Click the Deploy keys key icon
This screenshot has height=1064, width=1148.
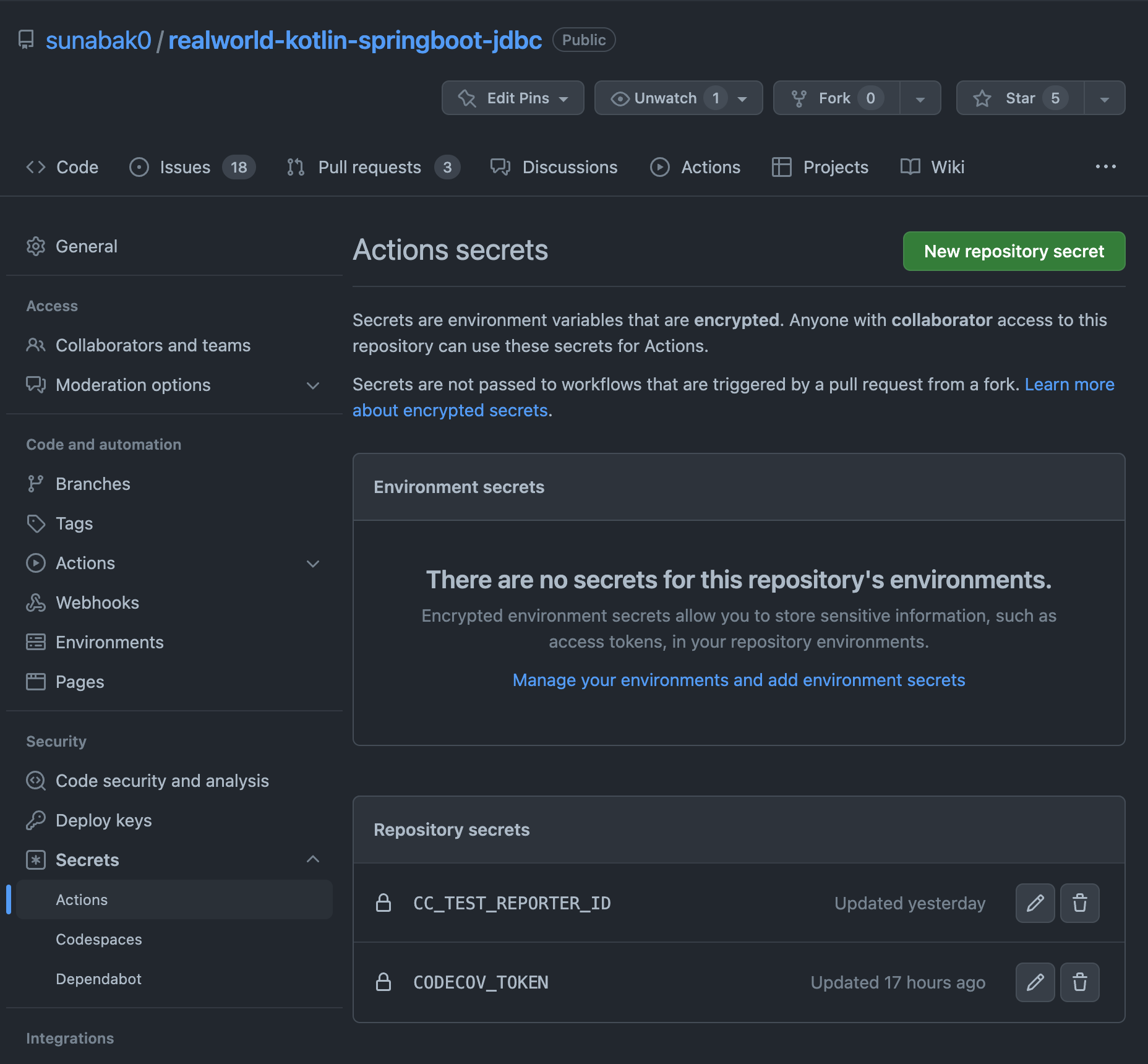coord(36,820)
